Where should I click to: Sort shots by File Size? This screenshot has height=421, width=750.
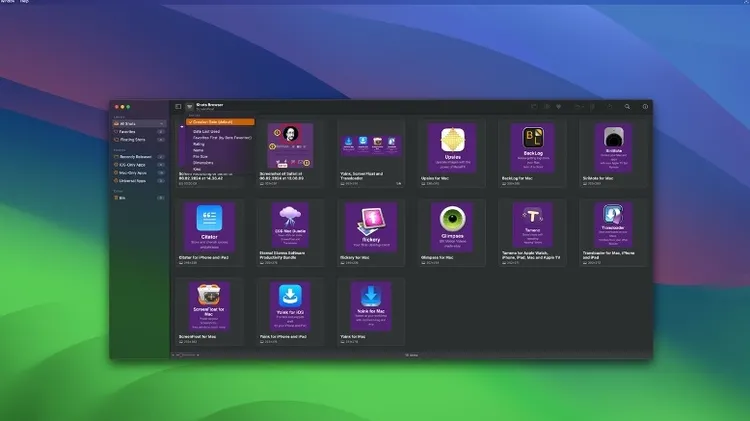tap(202, 155)
